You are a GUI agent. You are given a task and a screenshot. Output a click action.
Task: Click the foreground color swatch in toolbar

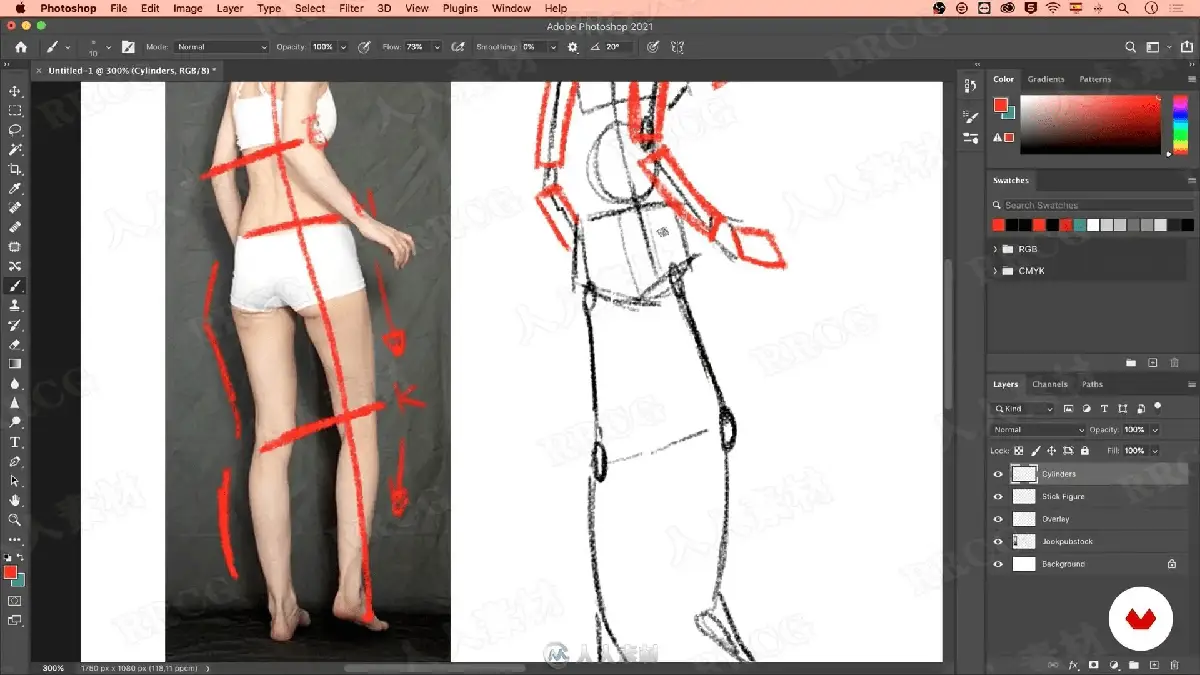[x=10, y=572]
